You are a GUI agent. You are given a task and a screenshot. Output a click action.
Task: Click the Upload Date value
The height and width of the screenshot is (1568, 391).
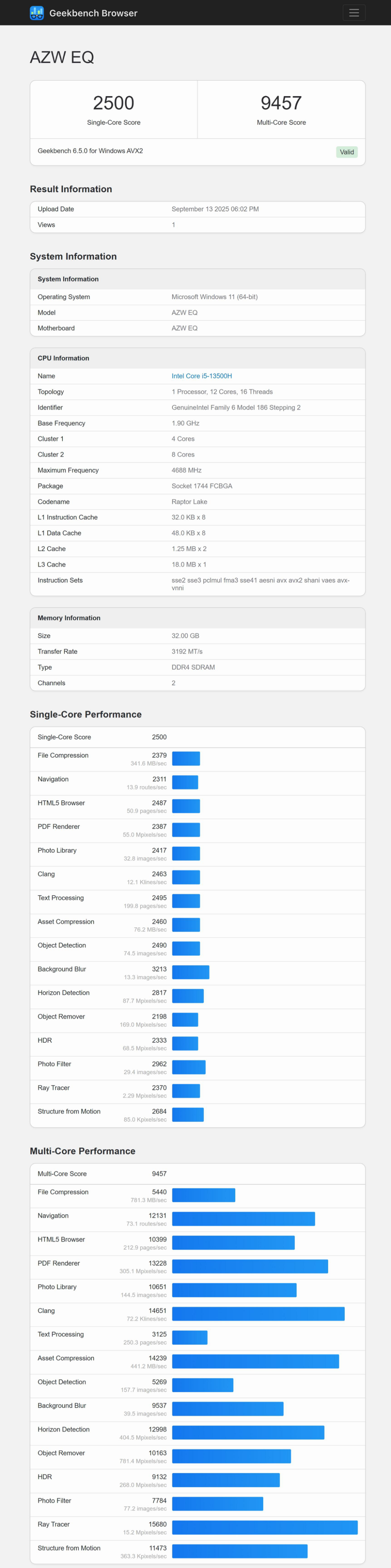pos(215,209)
